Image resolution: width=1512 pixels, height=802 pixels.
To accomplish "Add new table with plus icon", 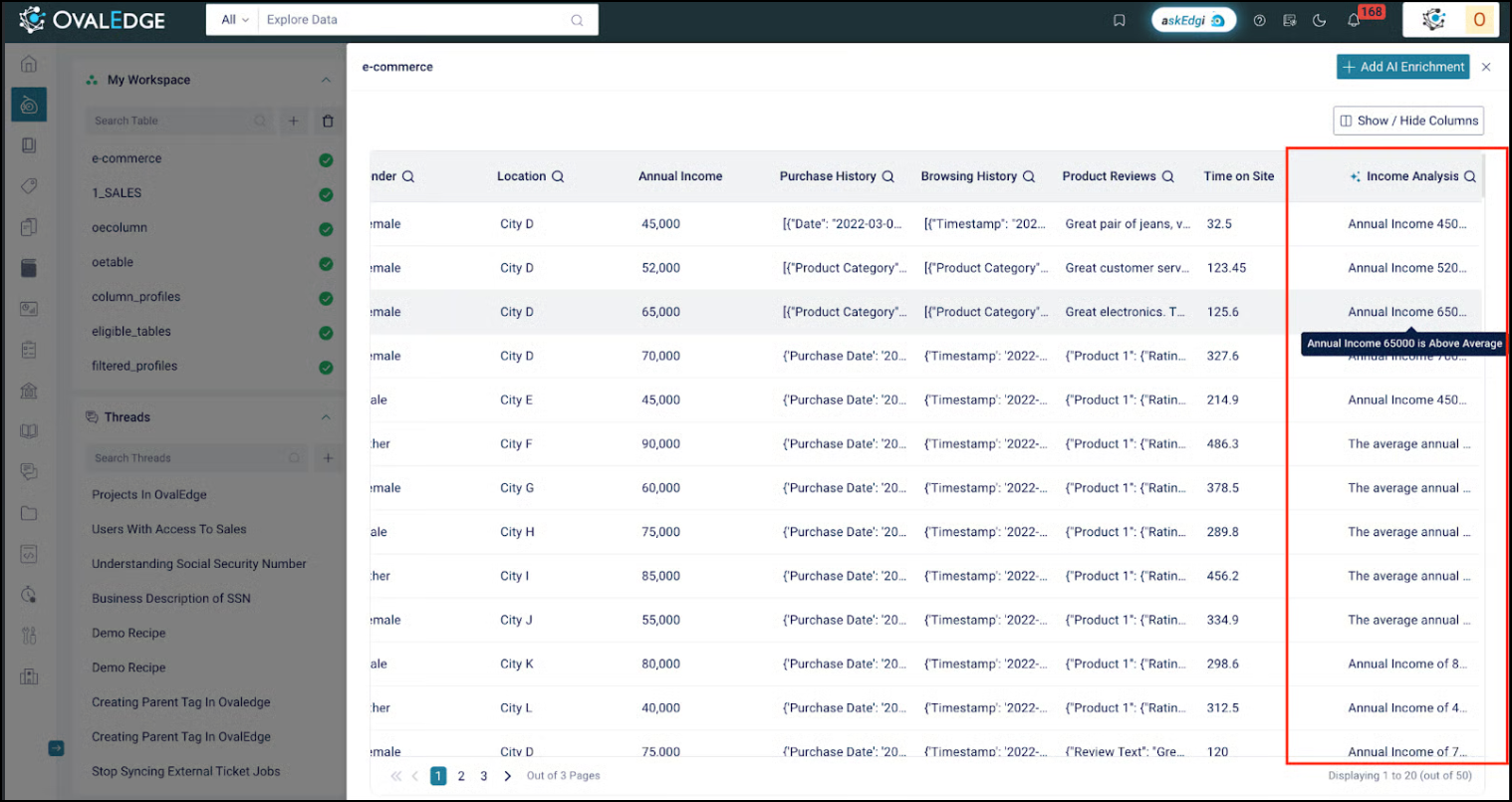I will coord(293,121).
